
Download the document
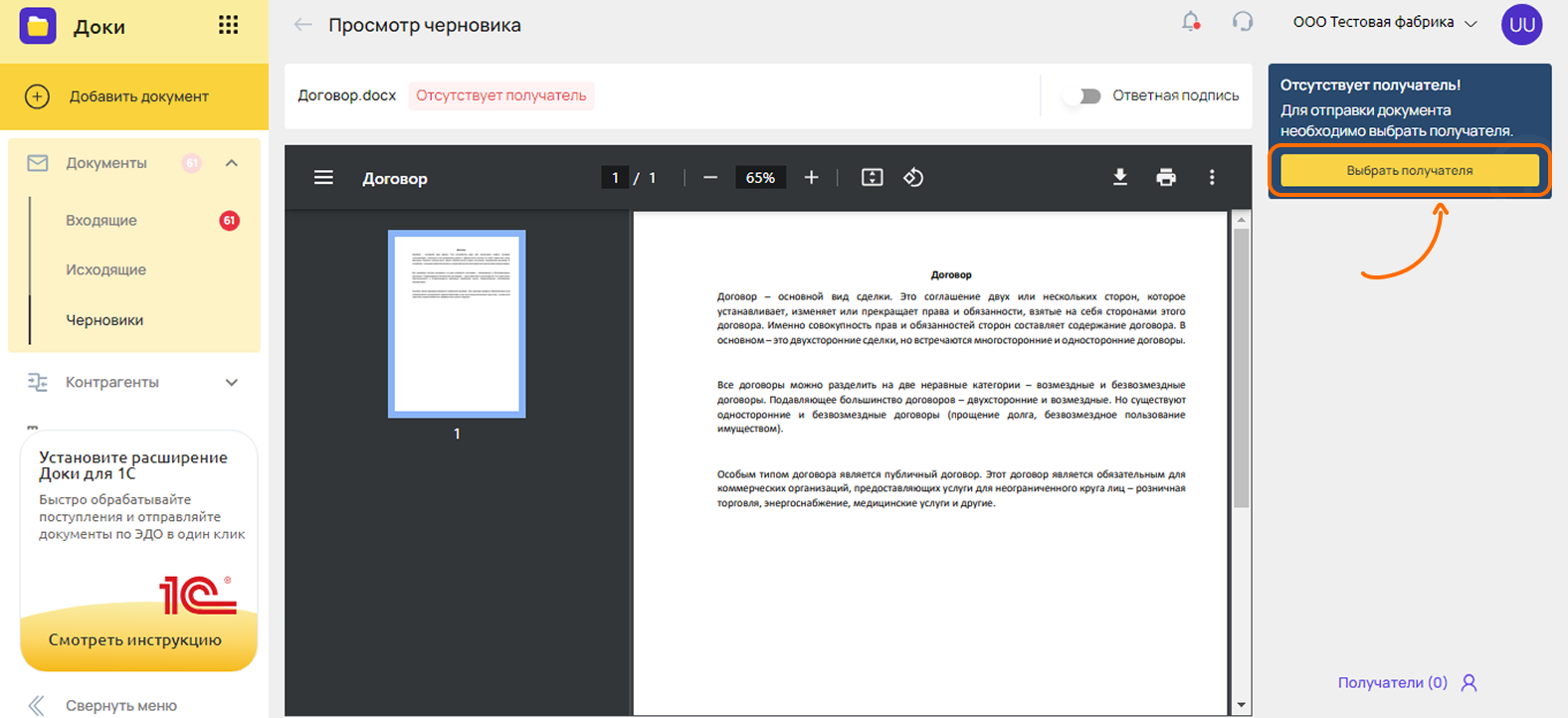point(1120,177)
